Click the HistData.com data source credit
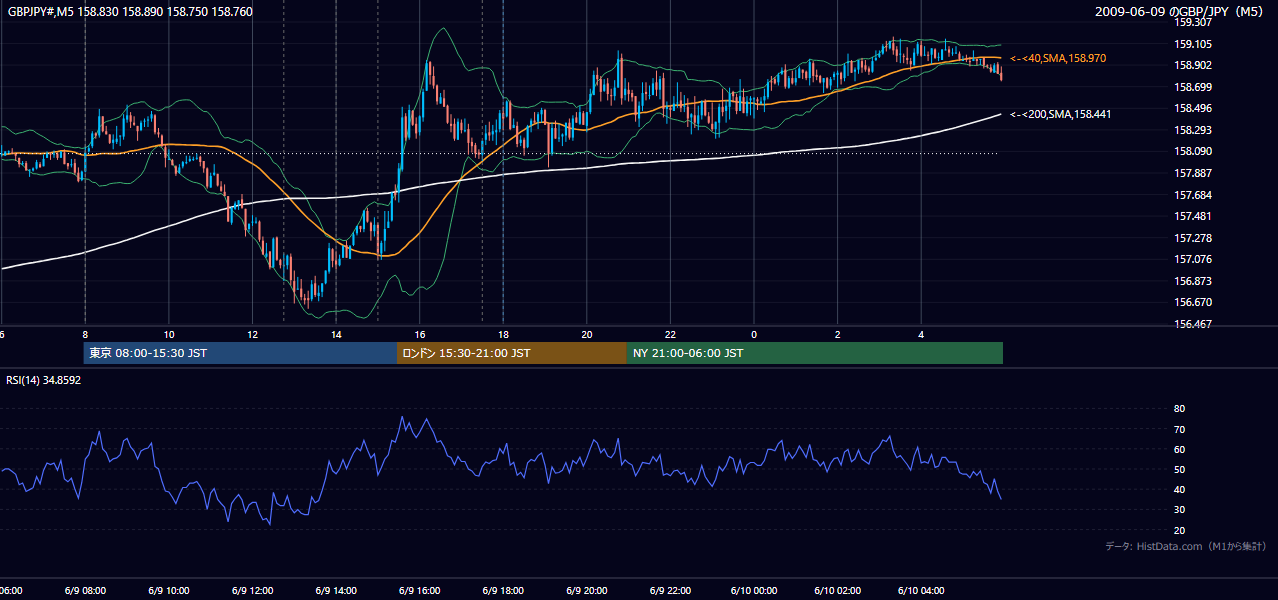The image size is (1278, 600). click(x=1186, y=546)
